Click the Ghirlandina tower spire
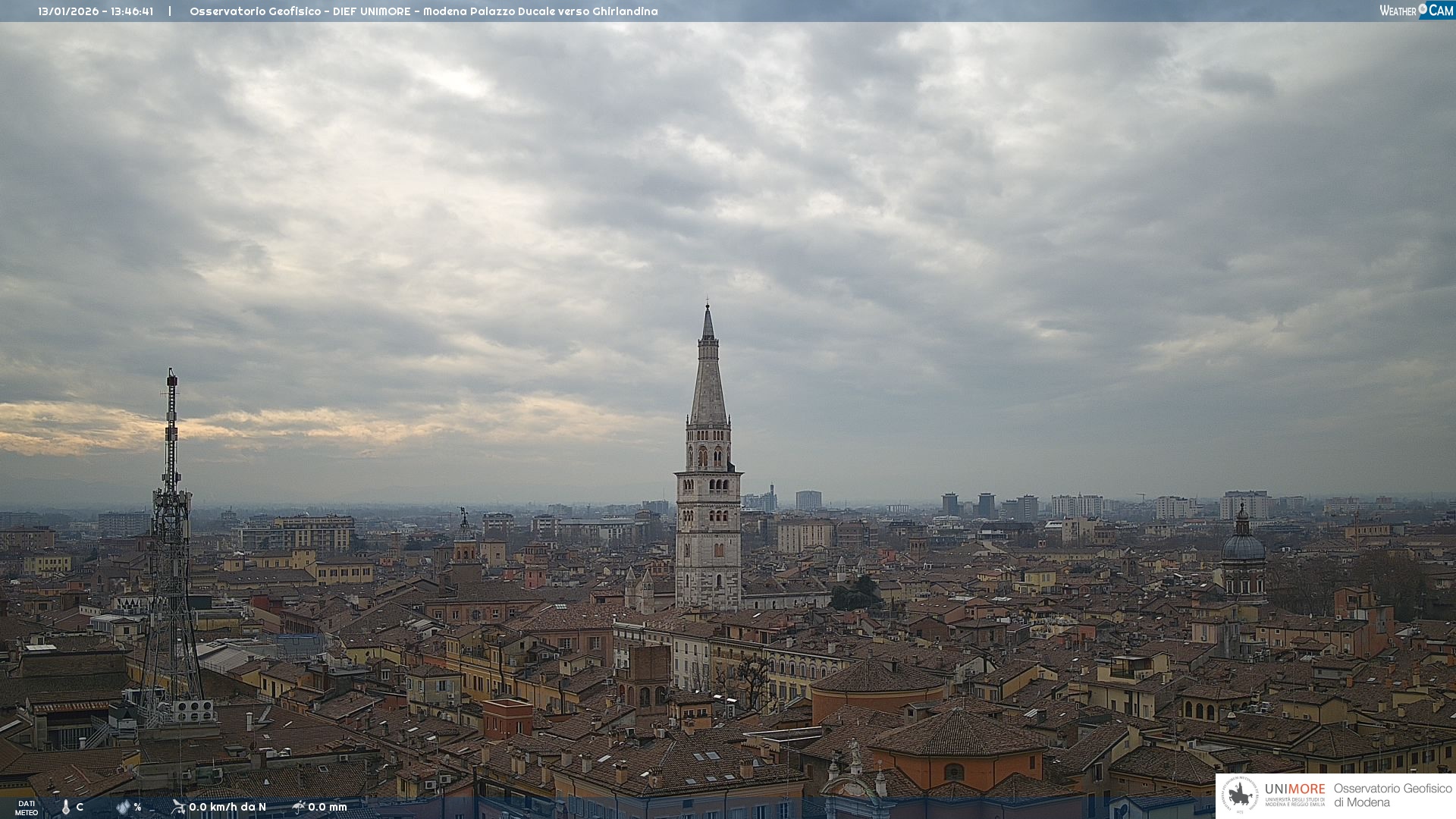 click(x=708, y=379)
